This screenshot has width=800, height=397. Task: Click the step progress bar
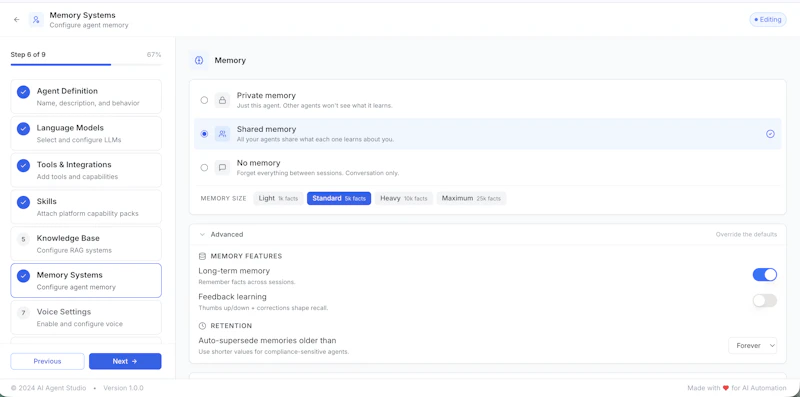click(86, 65)
